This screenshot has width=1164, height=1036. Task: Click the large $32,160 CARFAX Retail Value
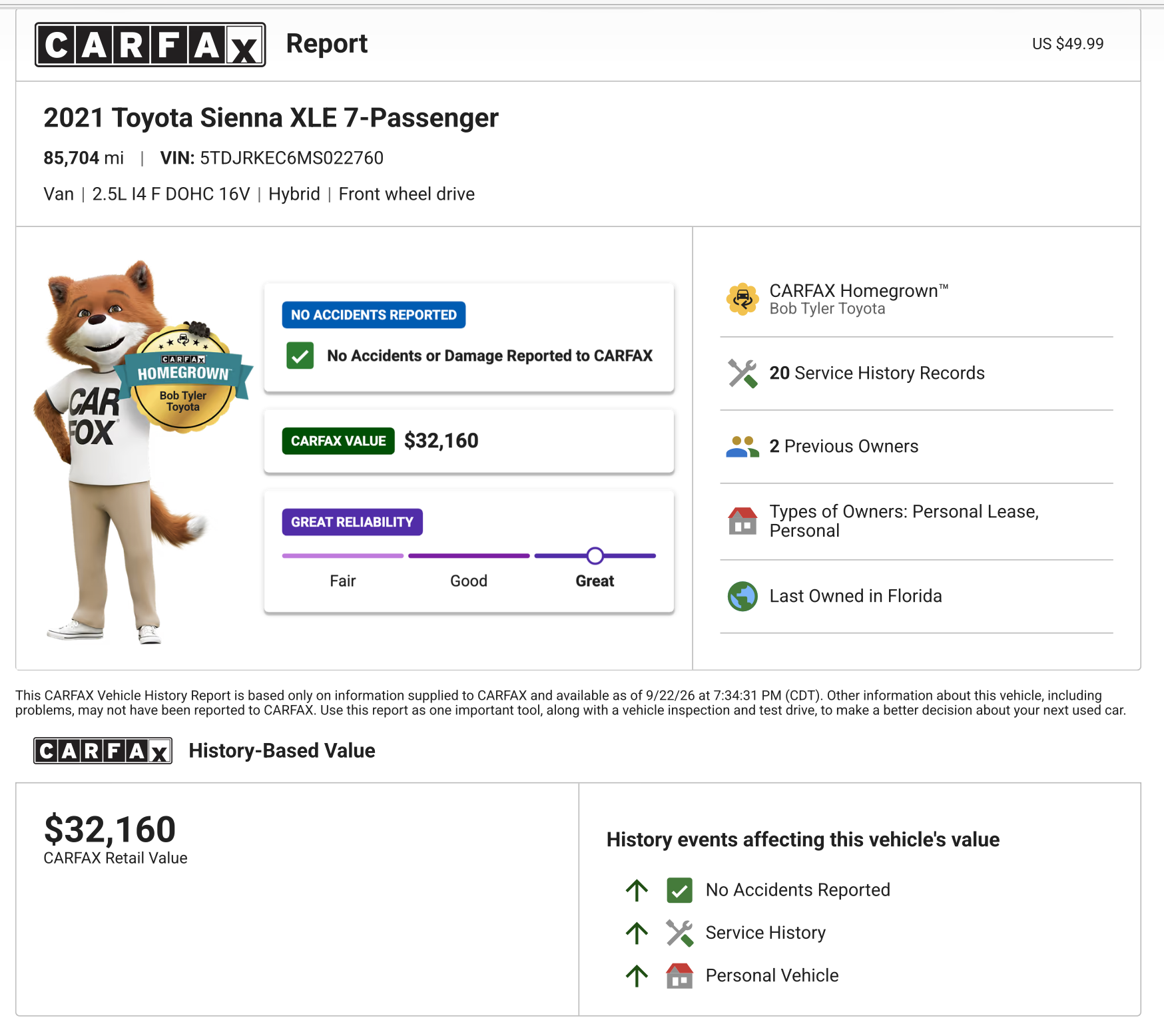tap(110, 830)
